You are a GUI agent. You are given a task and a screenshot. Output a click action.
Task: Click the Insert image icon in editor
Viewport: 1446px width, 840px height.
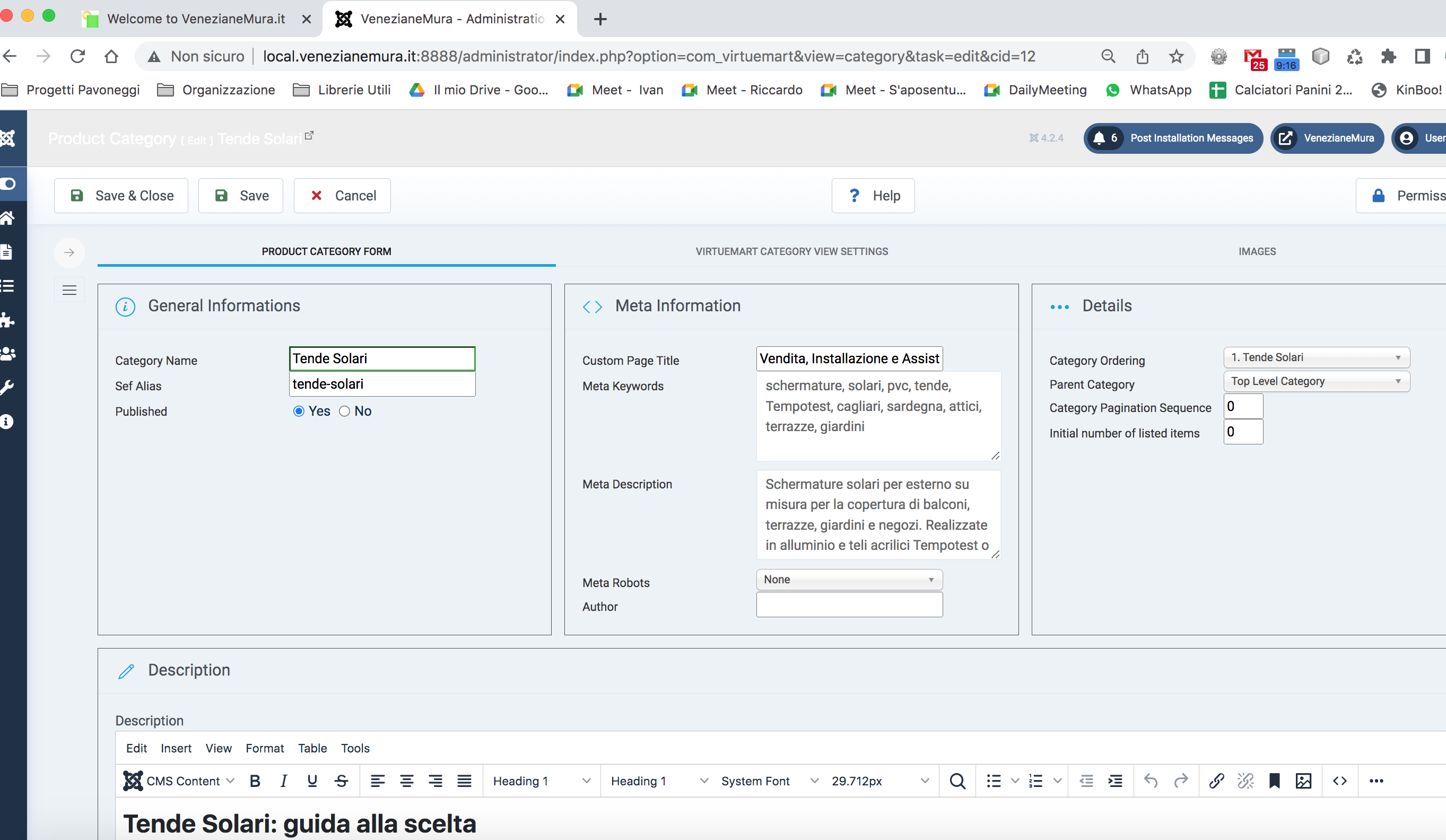click(1303, 781)
